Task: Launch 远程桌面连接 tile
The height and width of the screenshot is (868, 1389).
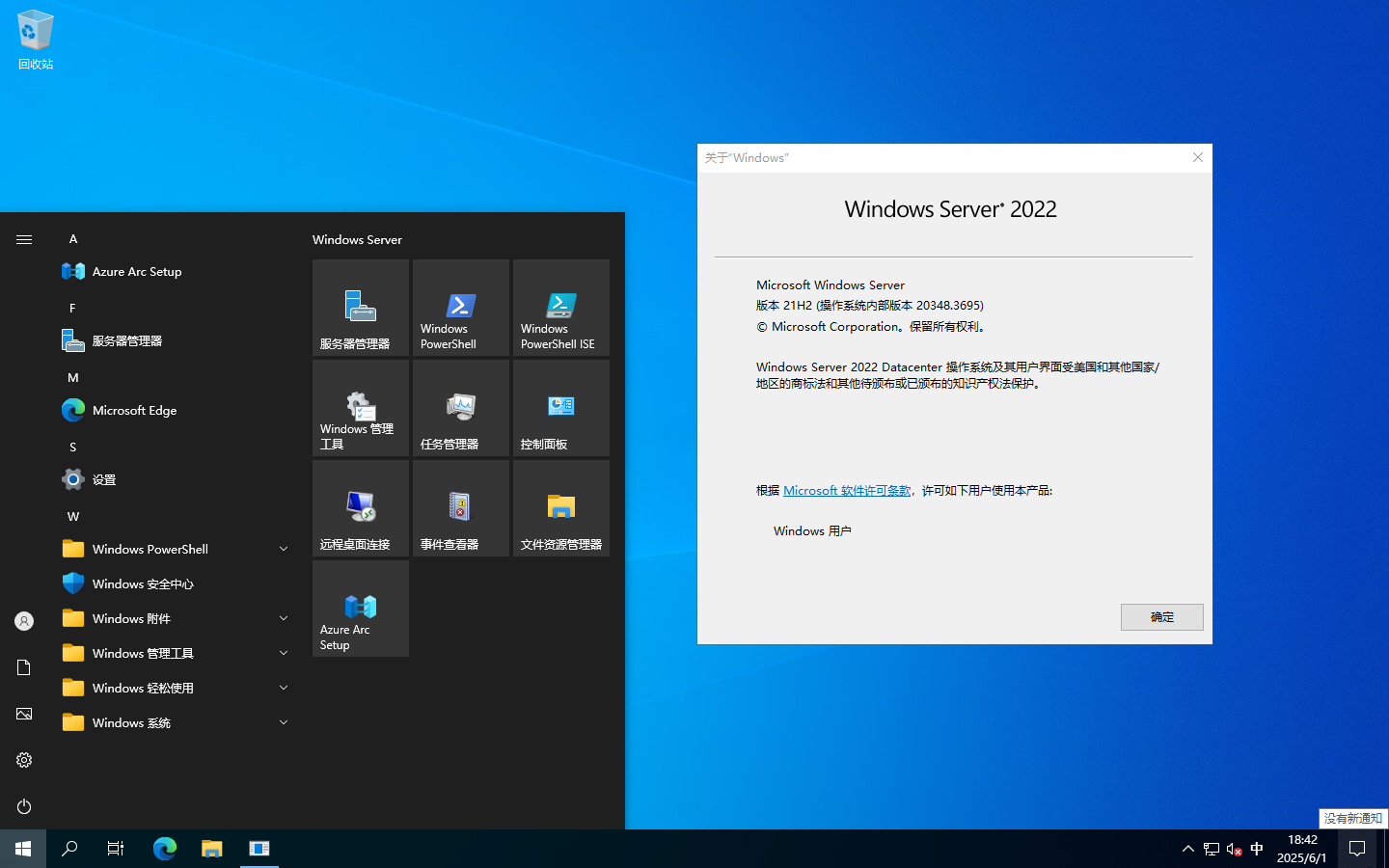Action: pyautogui.click(x=360, y=508)
